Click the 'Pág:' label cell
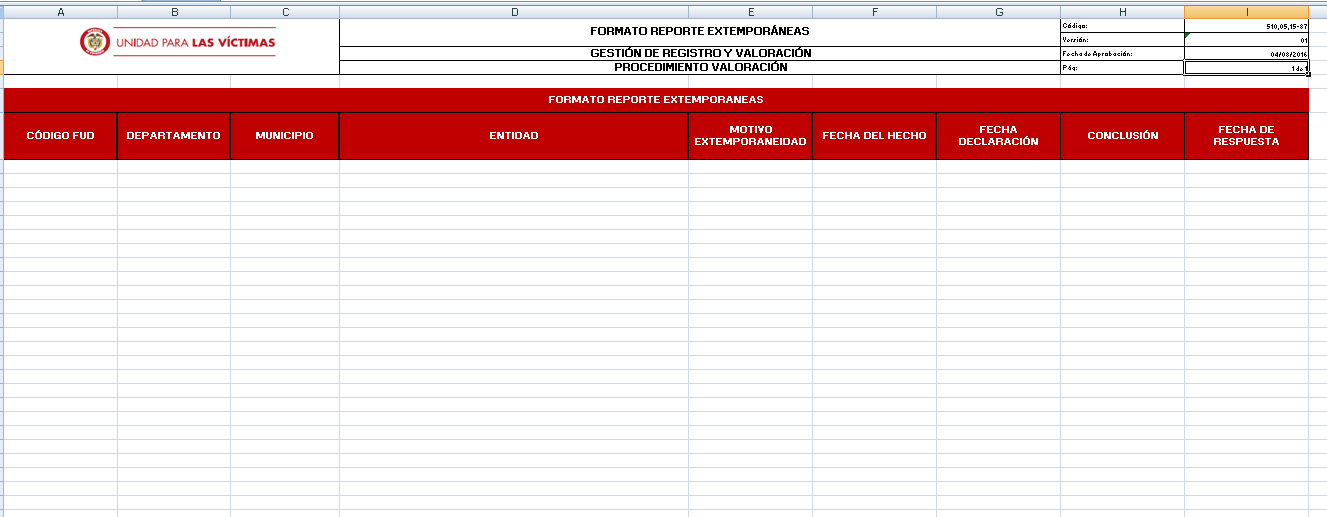This screenshot has height=517, width=1327. point(1122,67)
